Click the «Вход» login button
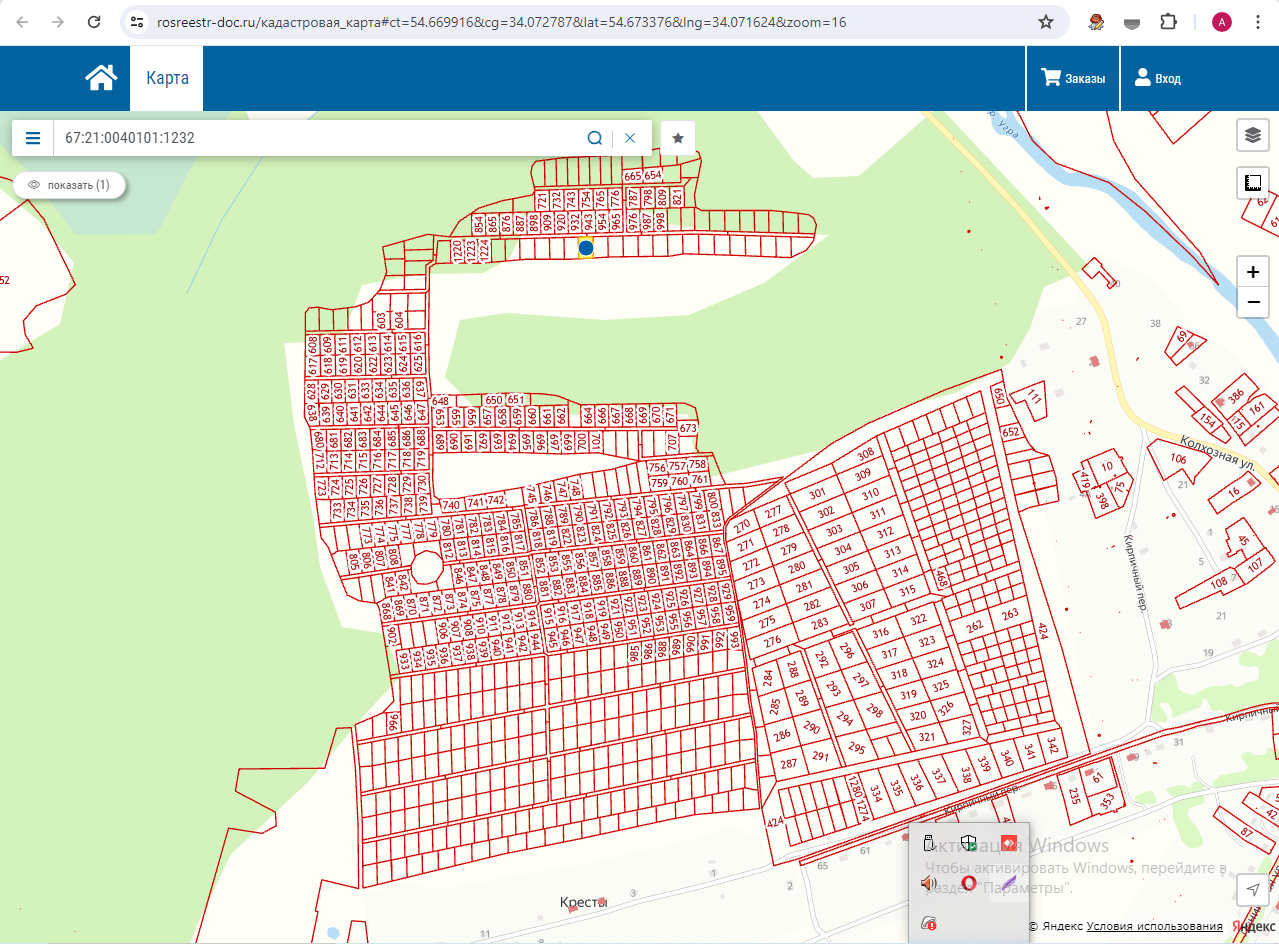Image resolution: width=1279 pixels, height=944 pixels. pyautogui.click(x=1158, y=78)
